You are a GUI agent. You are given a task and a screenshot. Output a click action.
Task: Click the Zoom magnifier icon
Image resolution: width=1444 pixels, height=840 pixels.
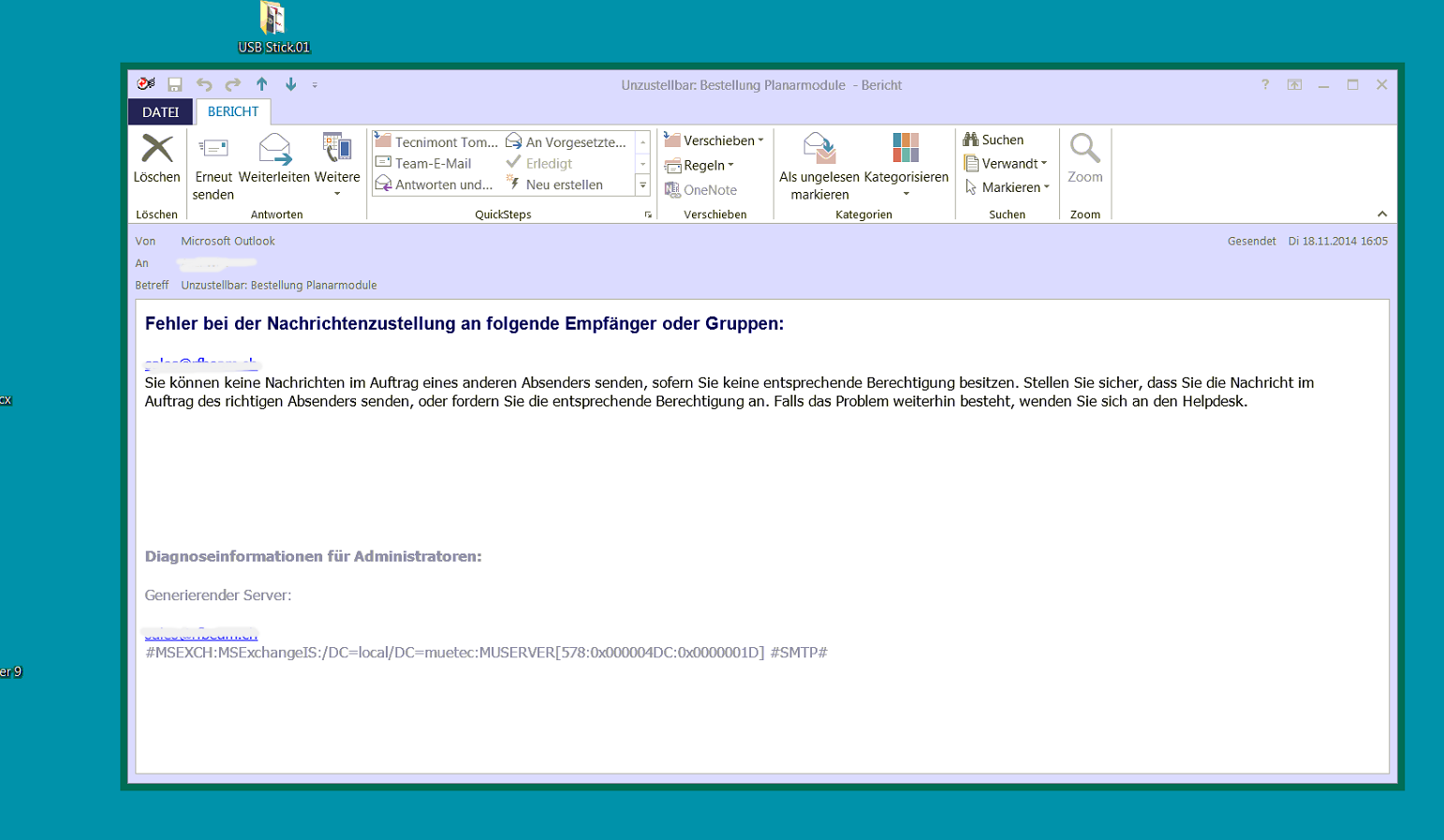[1085, 148]
